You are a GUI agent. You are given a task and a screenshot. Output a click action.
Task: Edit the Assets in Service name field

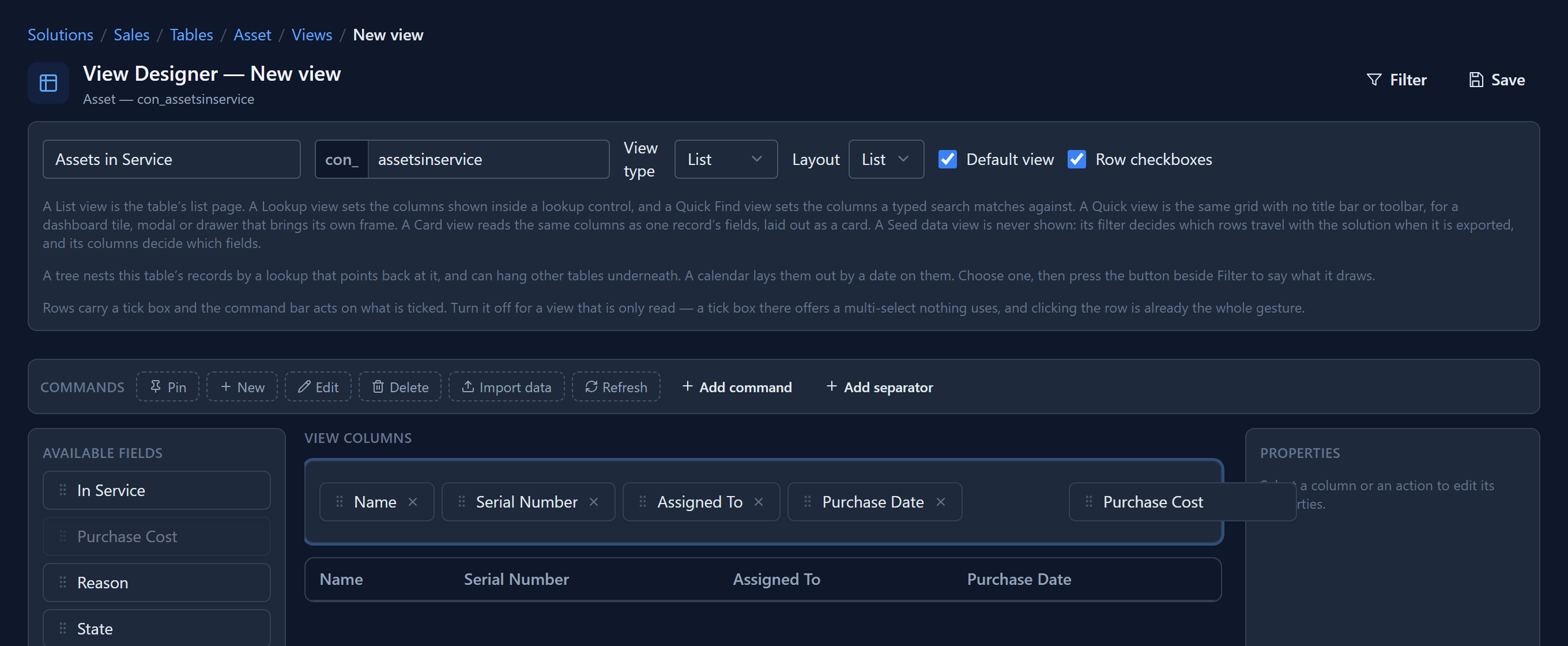[172, 159]
